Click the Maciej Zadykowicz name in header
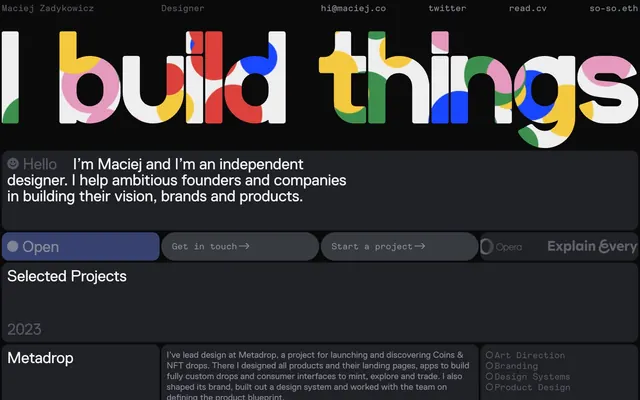This screenshot has height=400, width=640. (x=47, y=8)
